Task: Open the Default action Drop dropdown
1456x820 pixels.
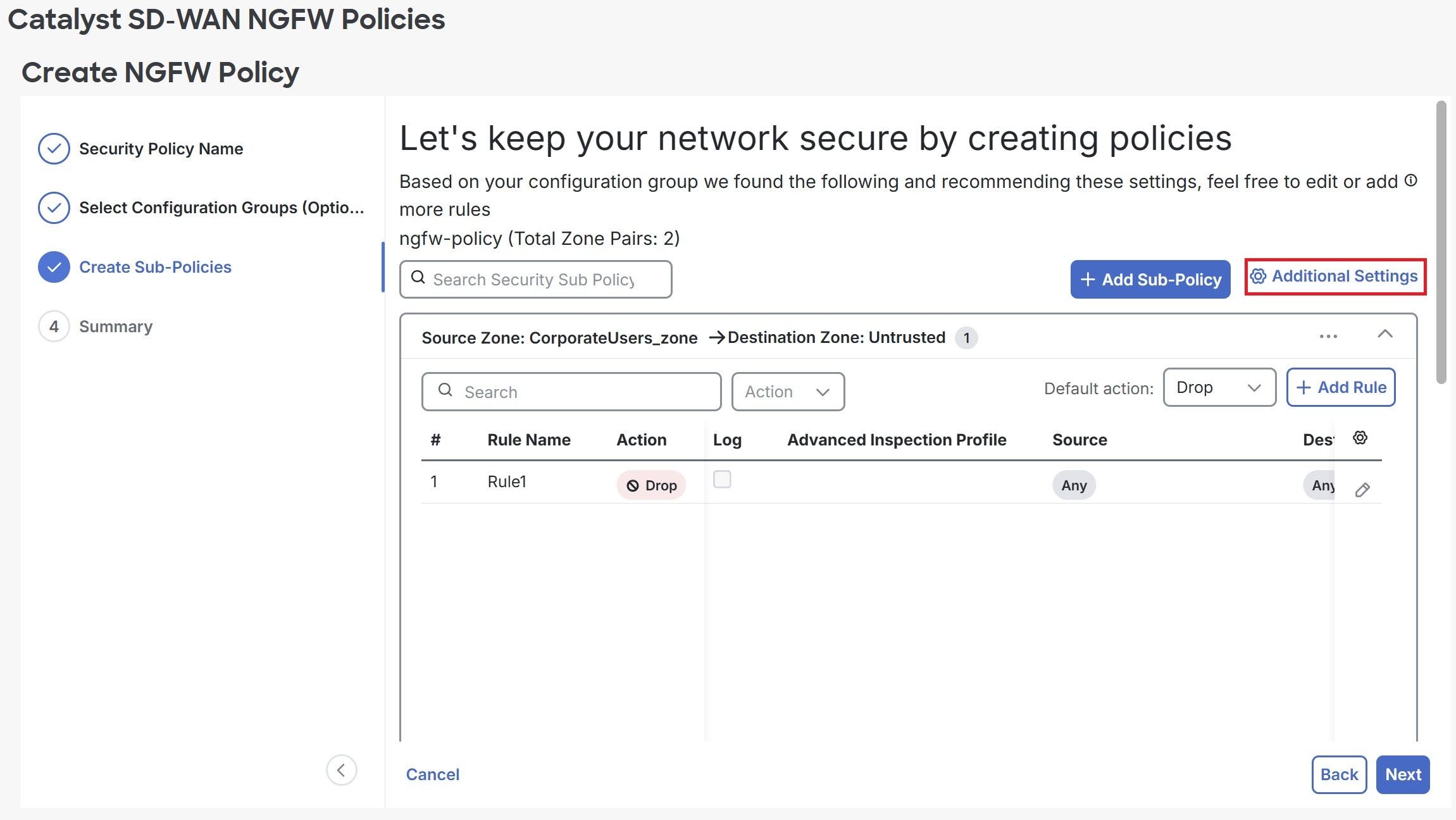Action: [x=1218, y=387]
